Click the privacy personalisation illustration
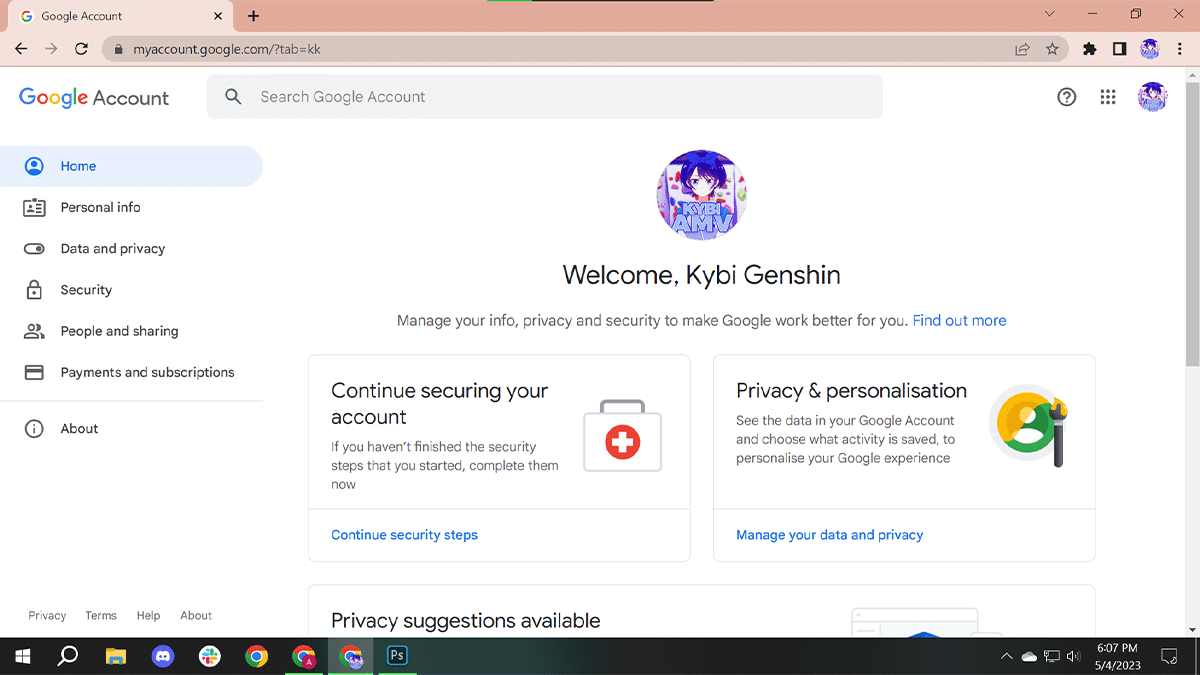Screen dimensions: 1200x675 point(1029,427)
